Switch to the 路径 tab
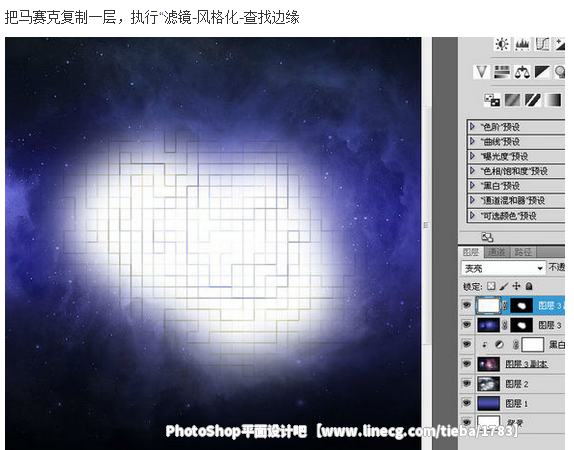The height and width of the screenshot is (450, 574). (x=523, y=252)
